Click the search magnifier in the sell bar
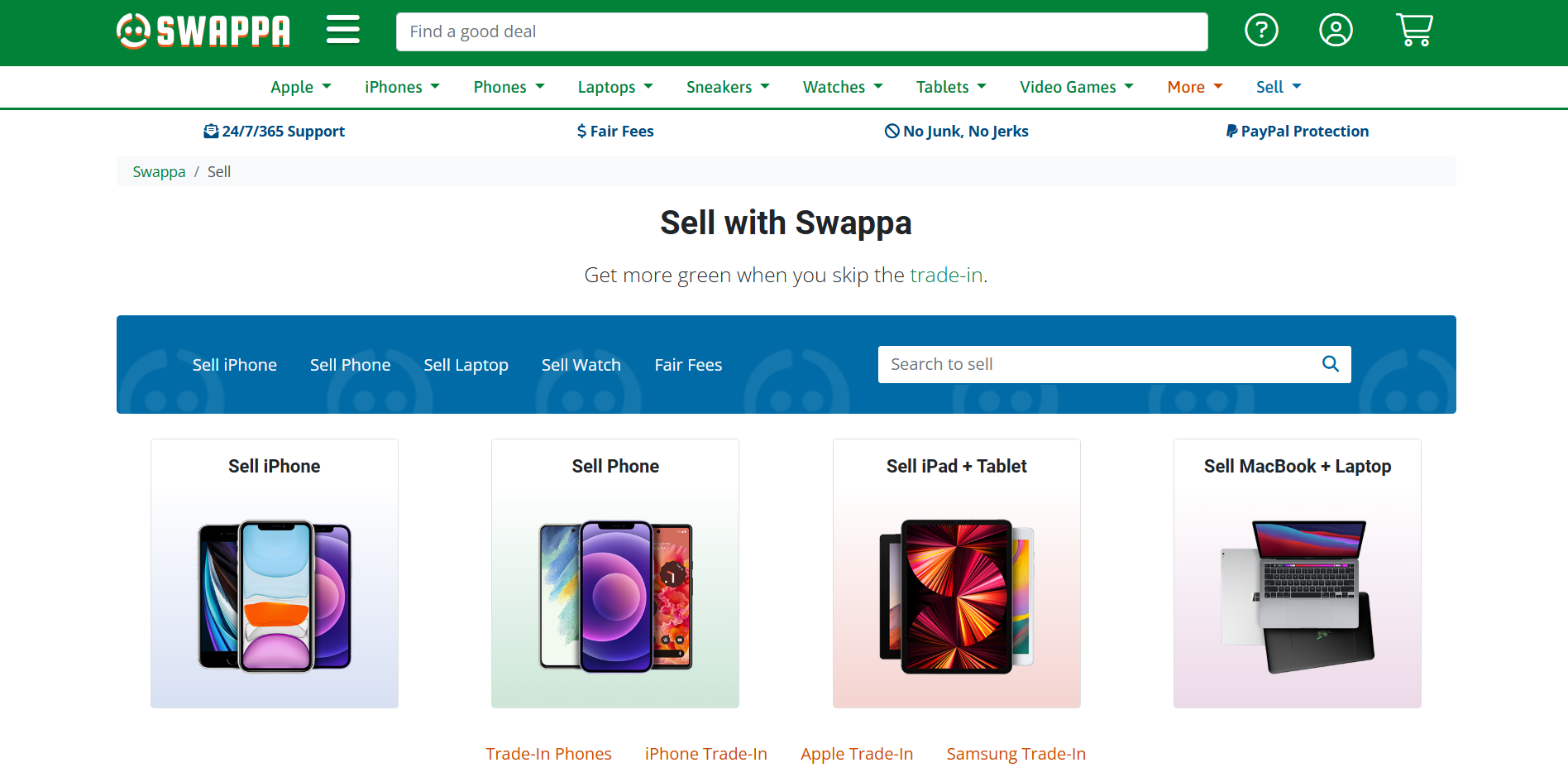This screenshot has height=782, width=1568. (1330, 364)
